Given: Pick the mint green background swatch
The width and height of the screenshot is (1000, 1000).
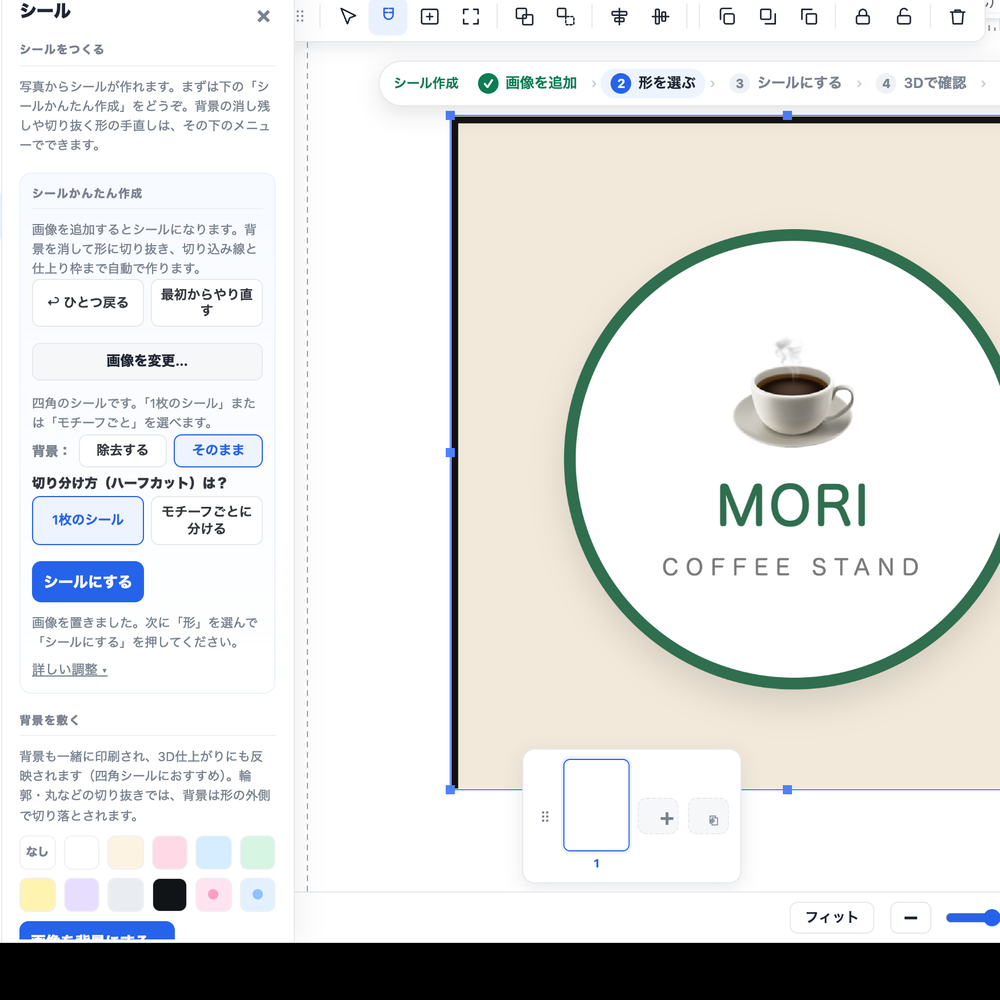Looking at the screenshot, I should coord(258,852).
